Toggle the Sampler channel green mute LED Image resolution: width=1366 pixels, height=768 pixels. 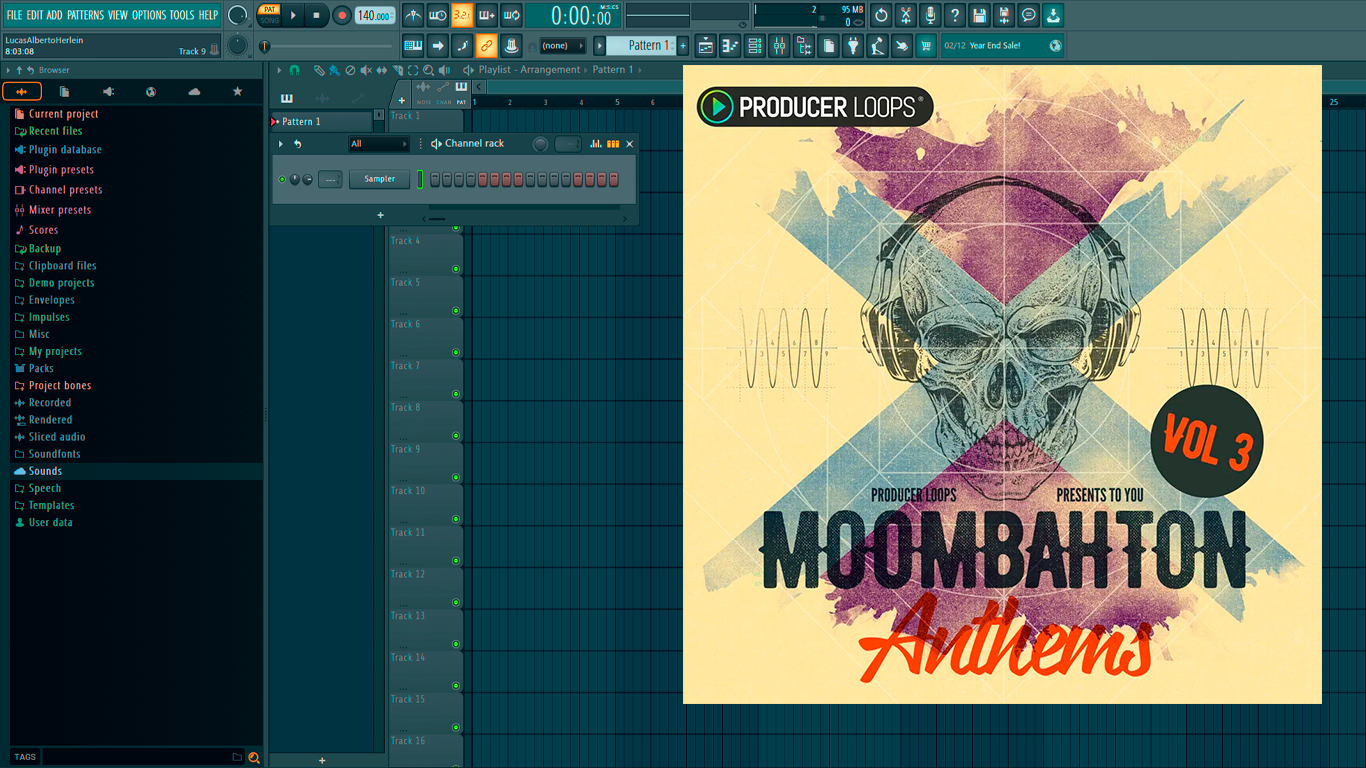[x=282, y=179]
